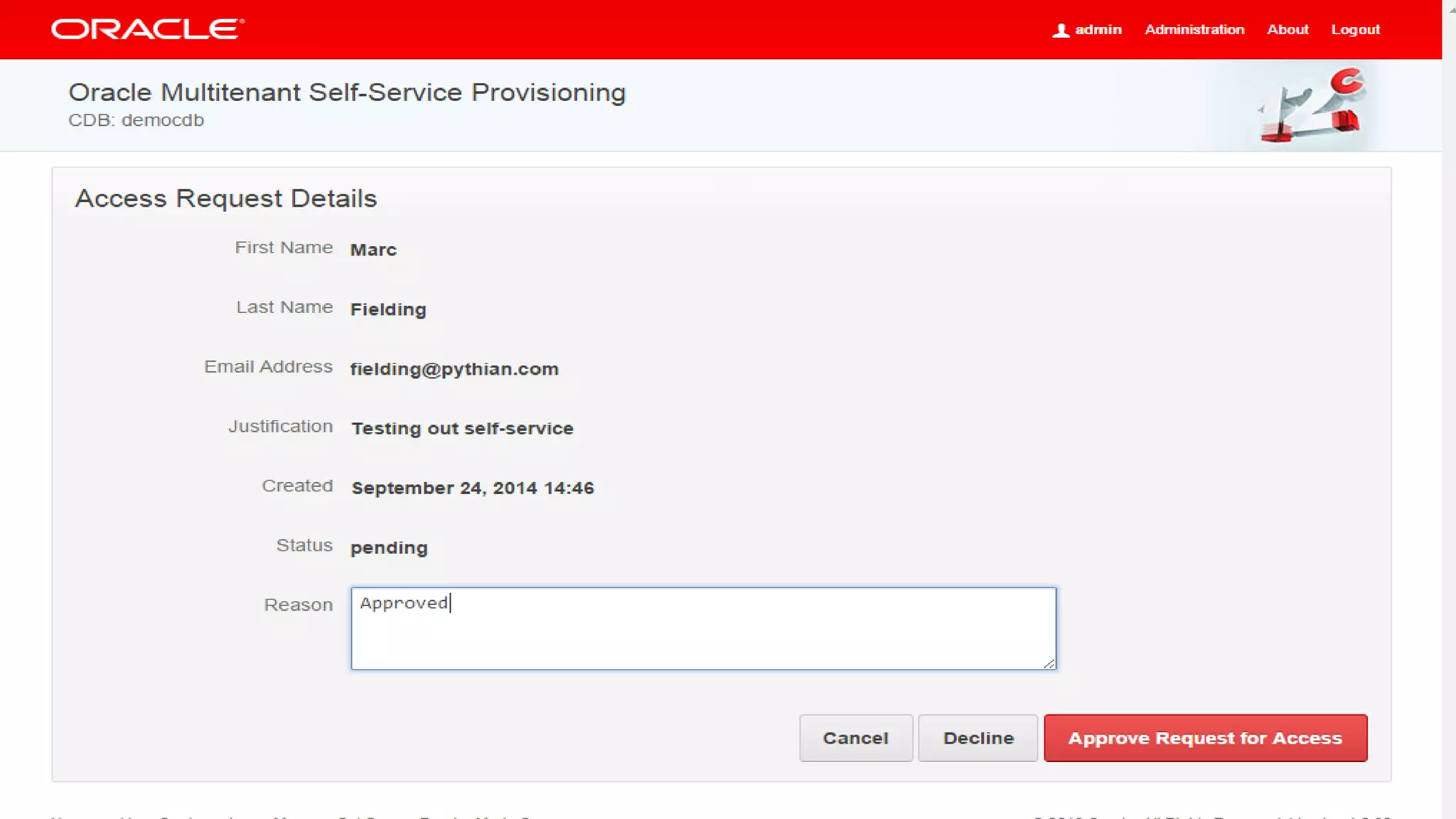Click the Reason textarea resize handle

click(1049, 663)
